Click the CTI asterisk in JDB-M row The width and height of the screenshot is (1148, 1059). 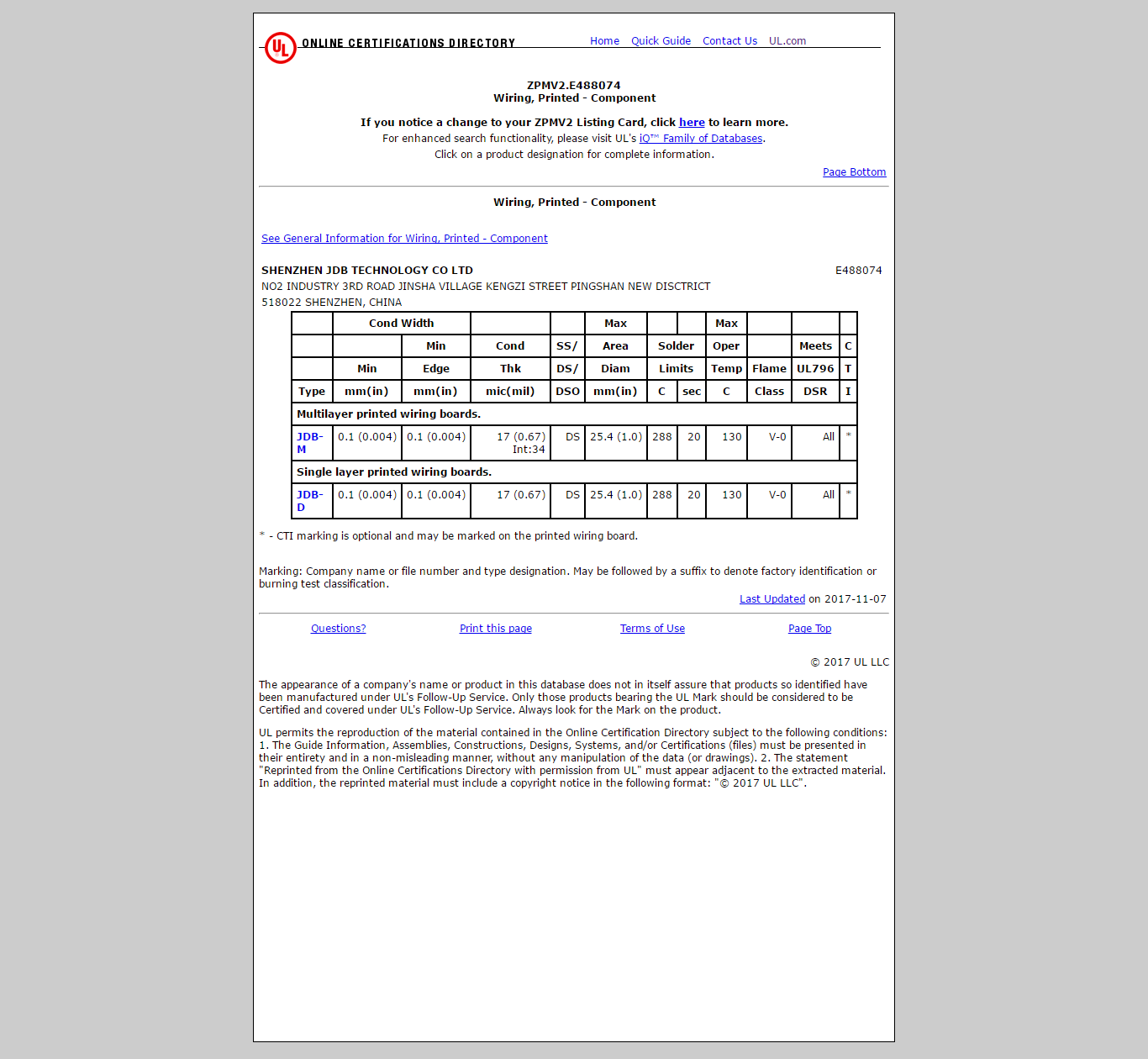coord(848,436)
